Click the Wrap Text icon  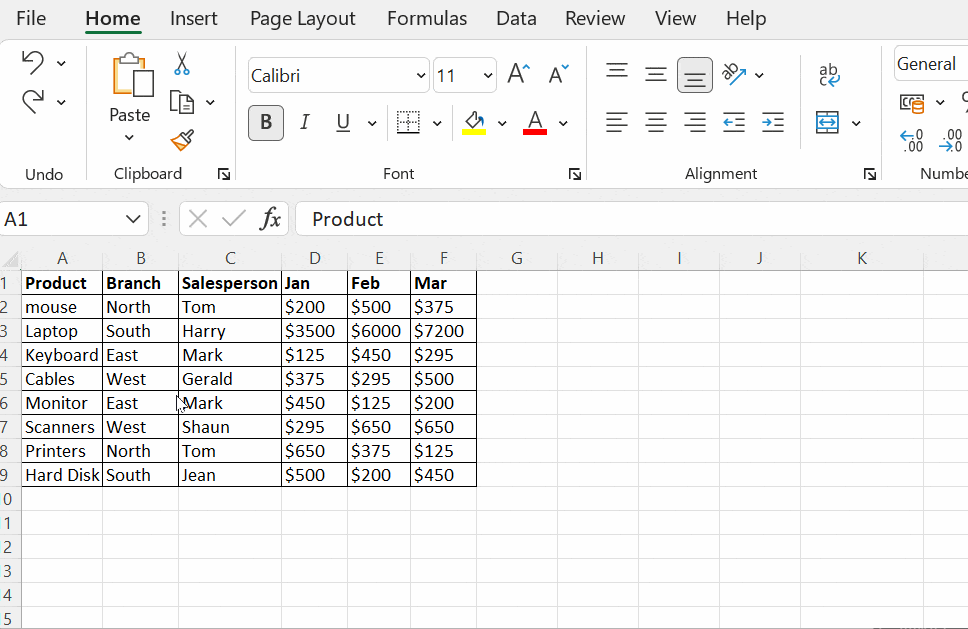(x=829, y=75)
